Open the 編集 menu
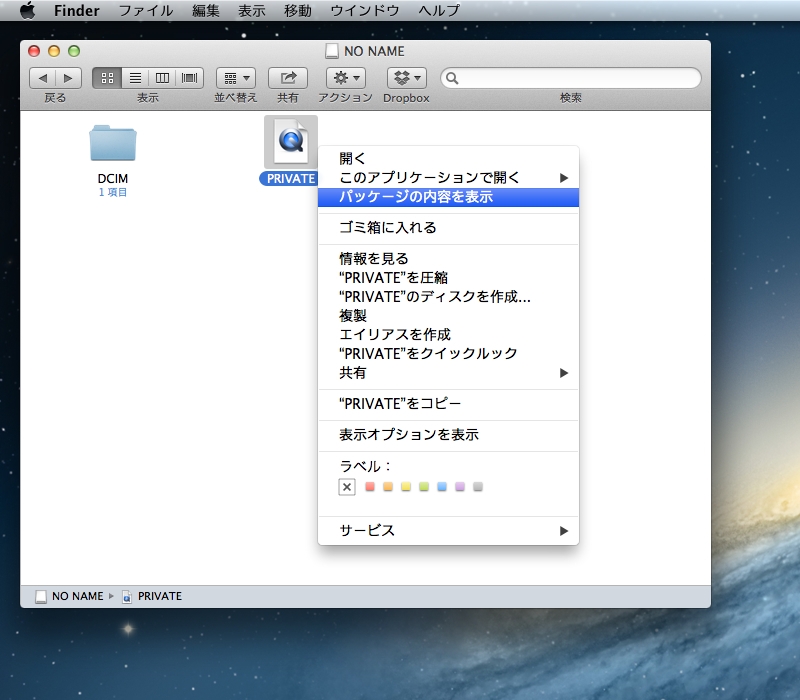Viewport: 800px width, 700px height. (x=206, y=10)
